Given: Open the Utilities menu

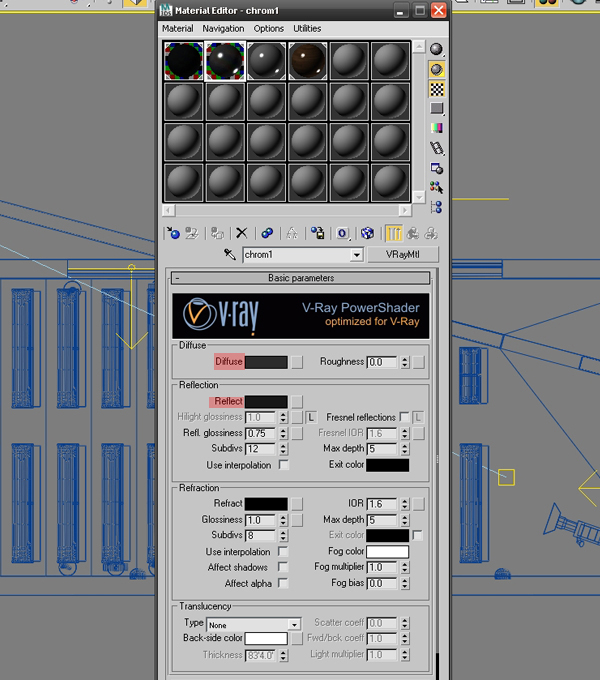Looking at the screenshot, I should click(x=307, y=29).
